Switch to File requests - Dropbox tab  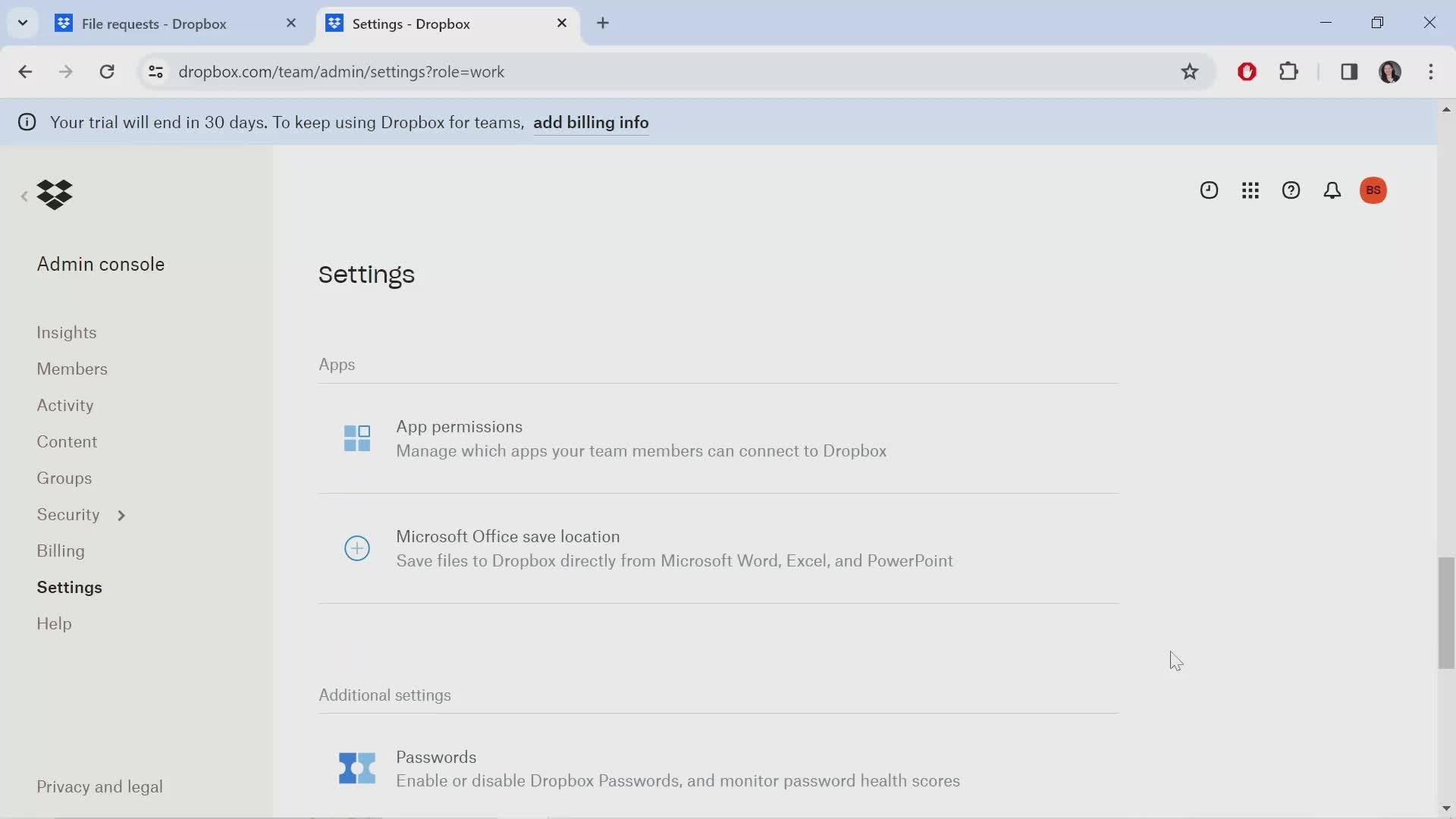pos(154,24)
